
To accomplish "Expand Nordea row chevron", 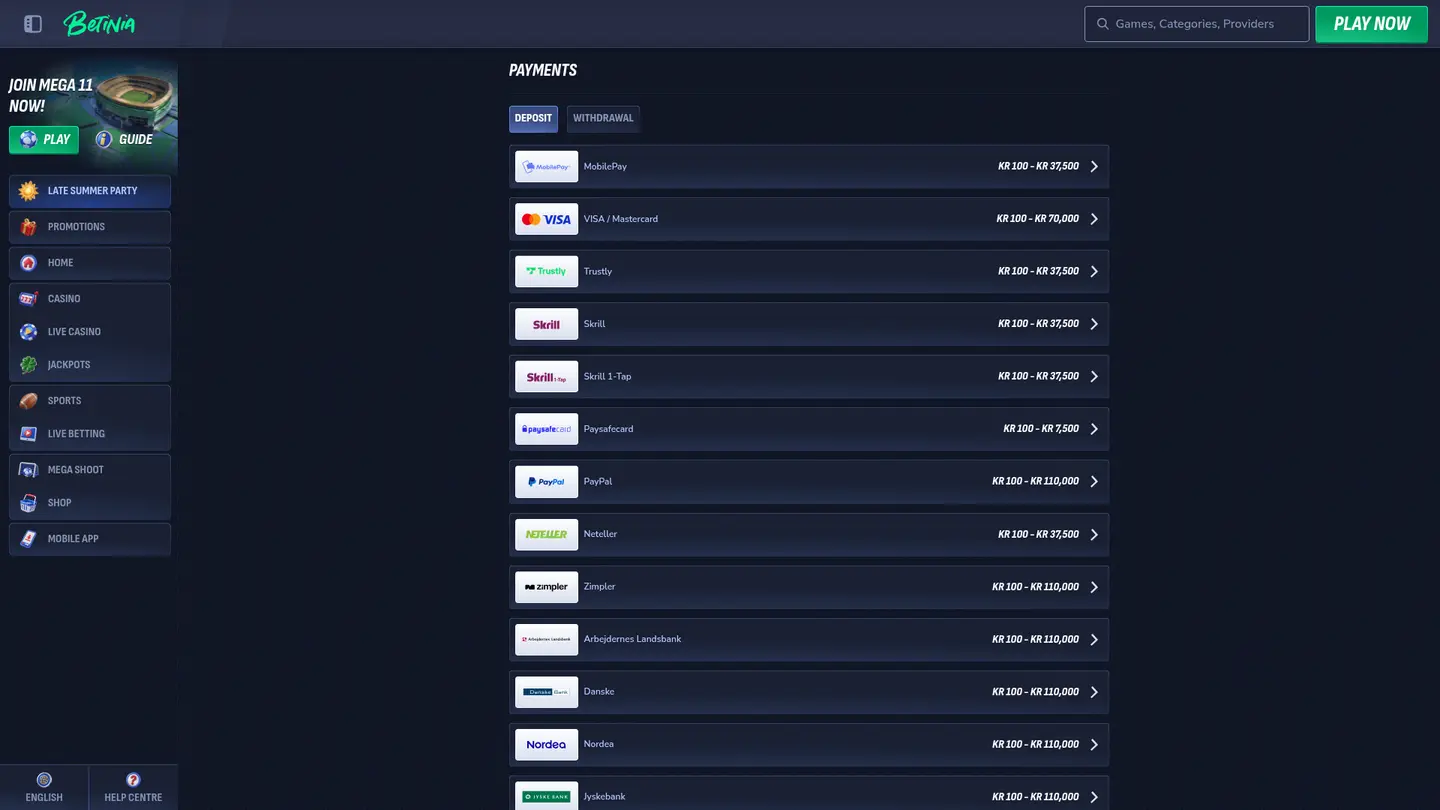I will [1094, 745].
